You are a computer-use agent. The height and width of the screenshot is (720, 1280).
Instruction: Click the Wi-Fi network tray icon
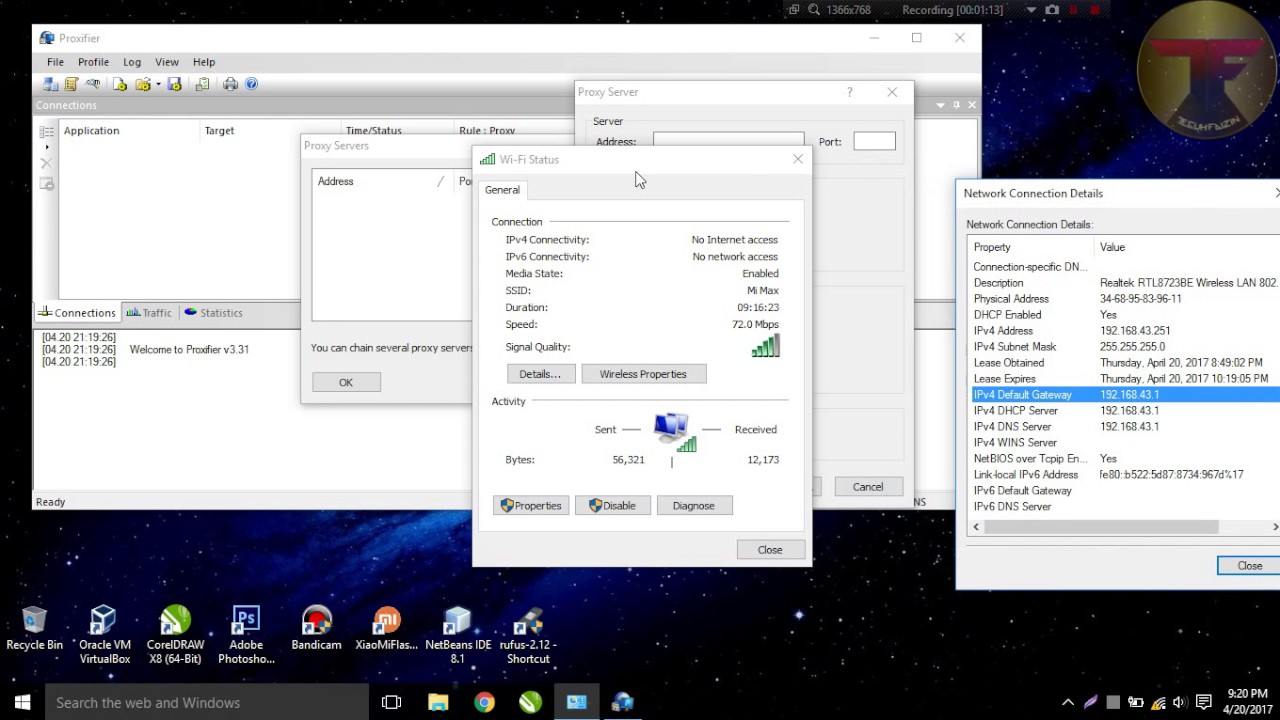1158,702
